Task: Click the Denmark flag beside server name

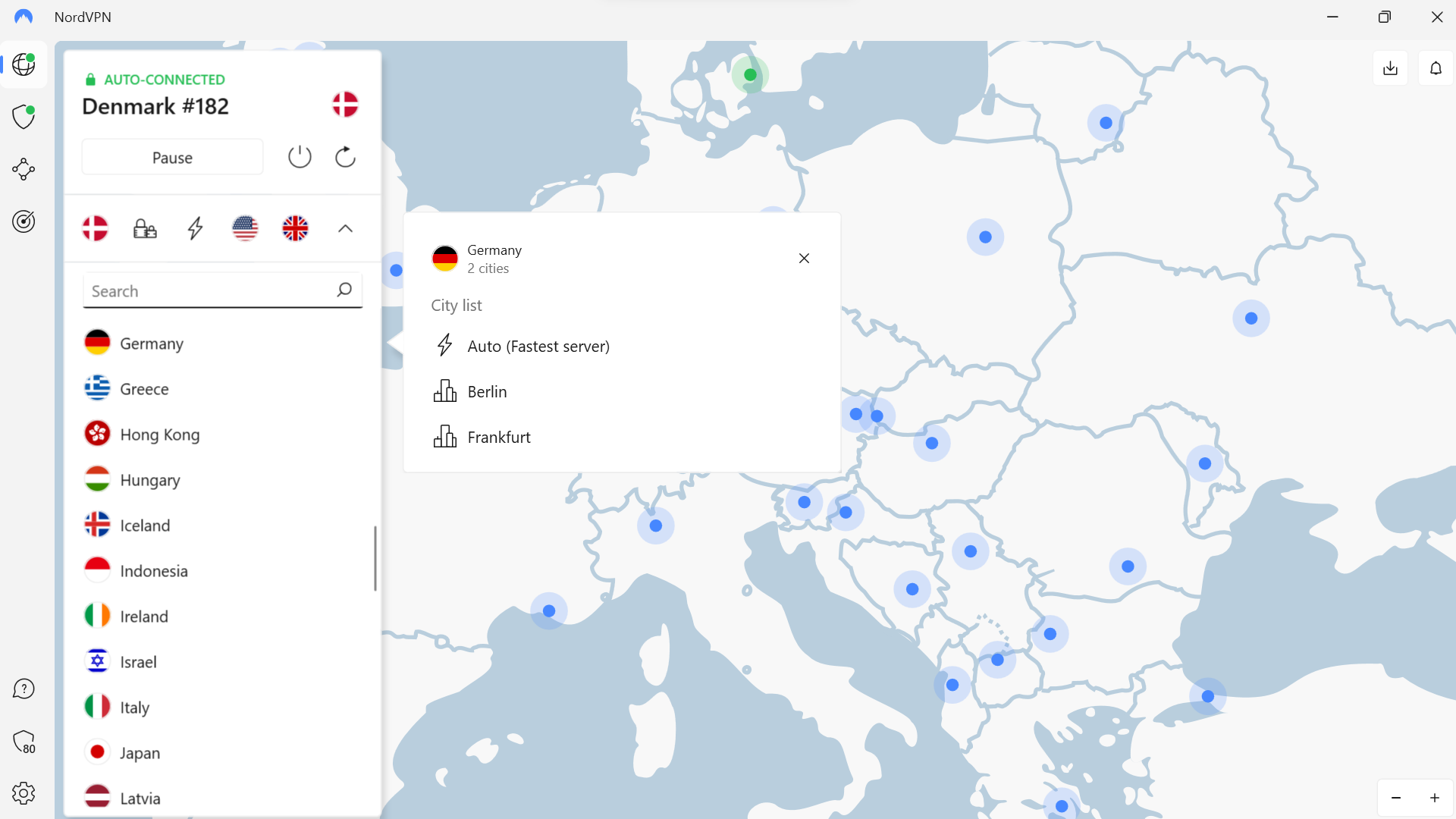Action: click(x=345, y=104)
